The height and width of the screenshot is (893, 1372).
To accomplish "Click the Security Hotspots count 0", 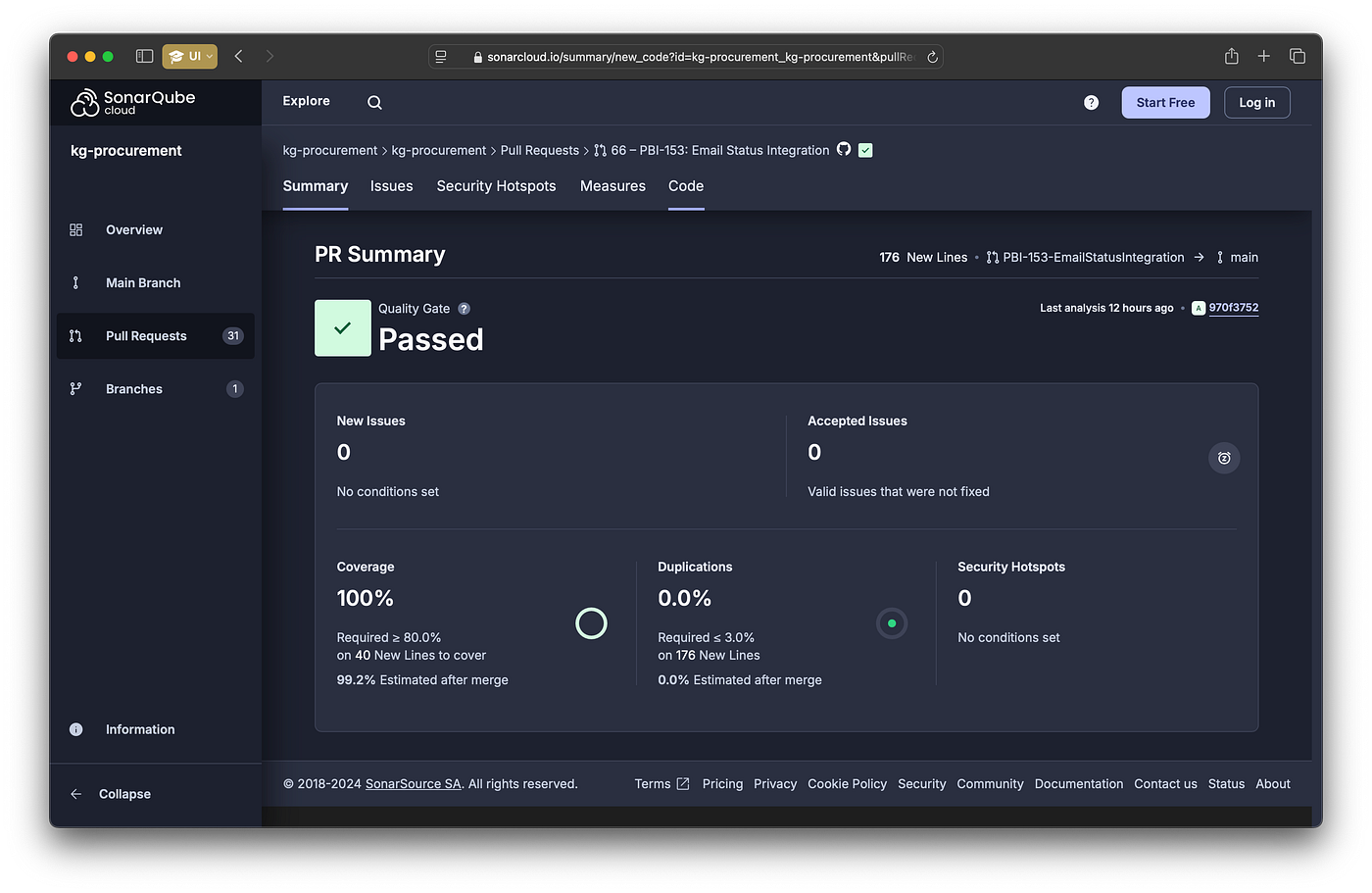I will tap(964, 599).
